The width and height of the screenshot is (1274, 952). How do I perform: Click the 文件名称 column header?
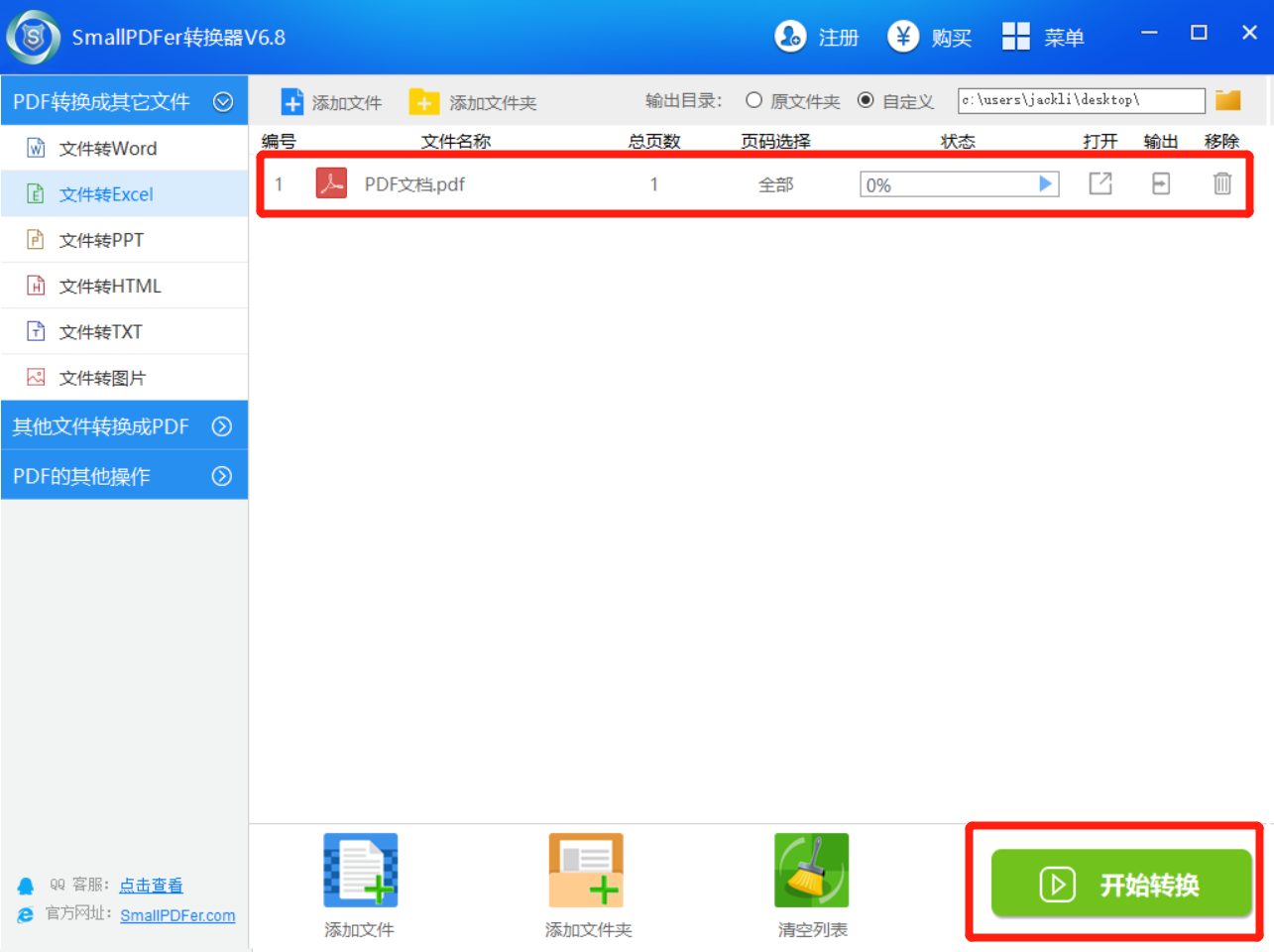456,142
